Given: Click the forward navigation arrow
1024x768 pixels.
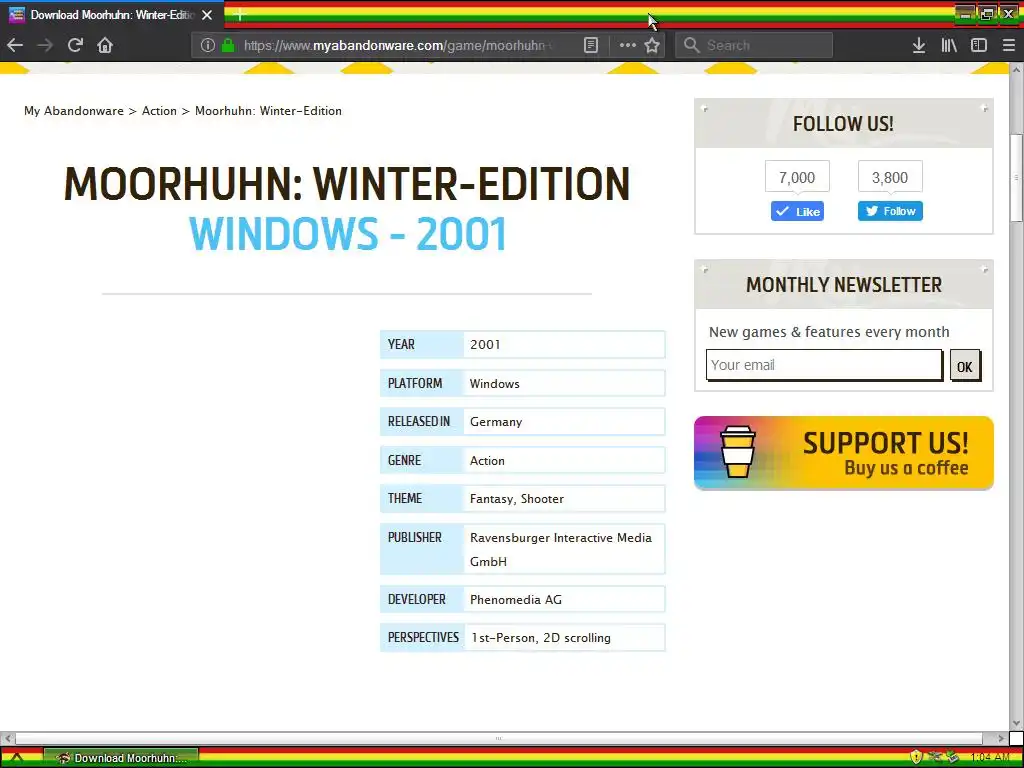Looking at the screenshot, I should coord(44,45).
